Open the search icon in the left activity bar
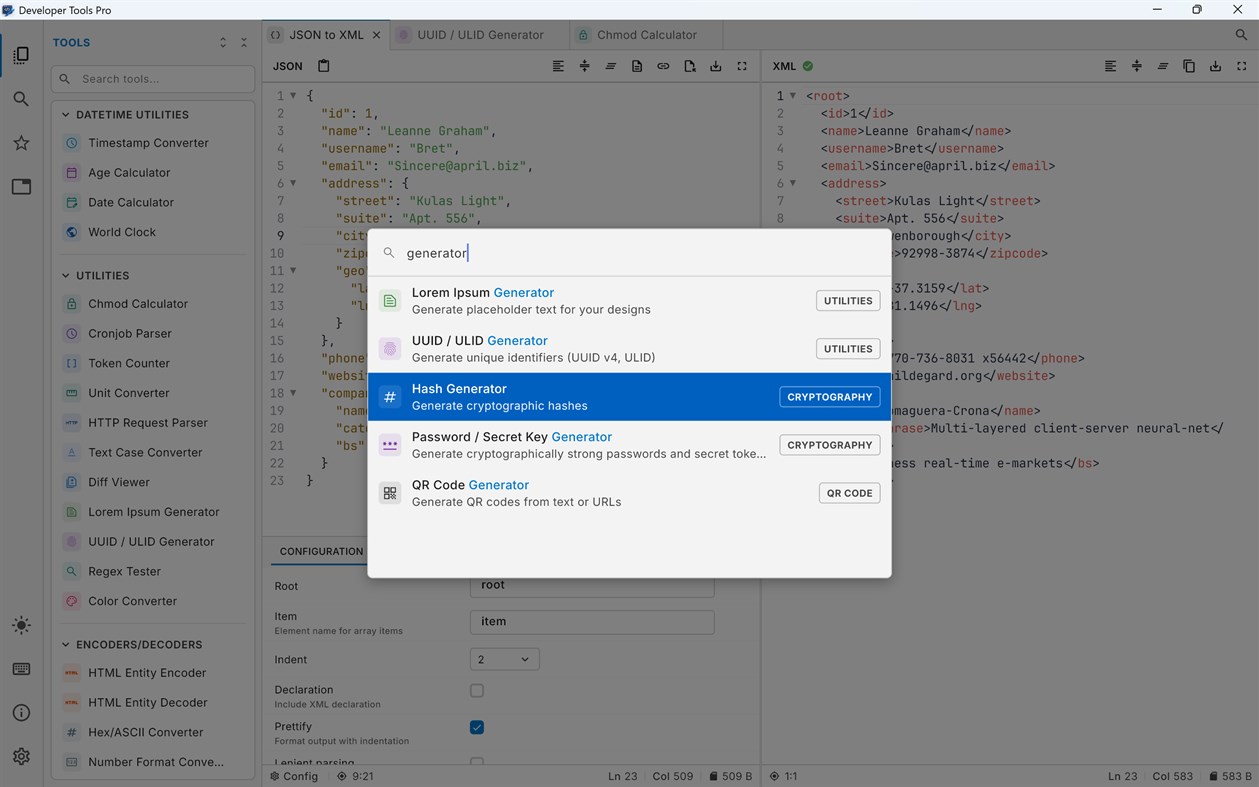This screenshot has height=787, width=1259. (x=21, y=99)
